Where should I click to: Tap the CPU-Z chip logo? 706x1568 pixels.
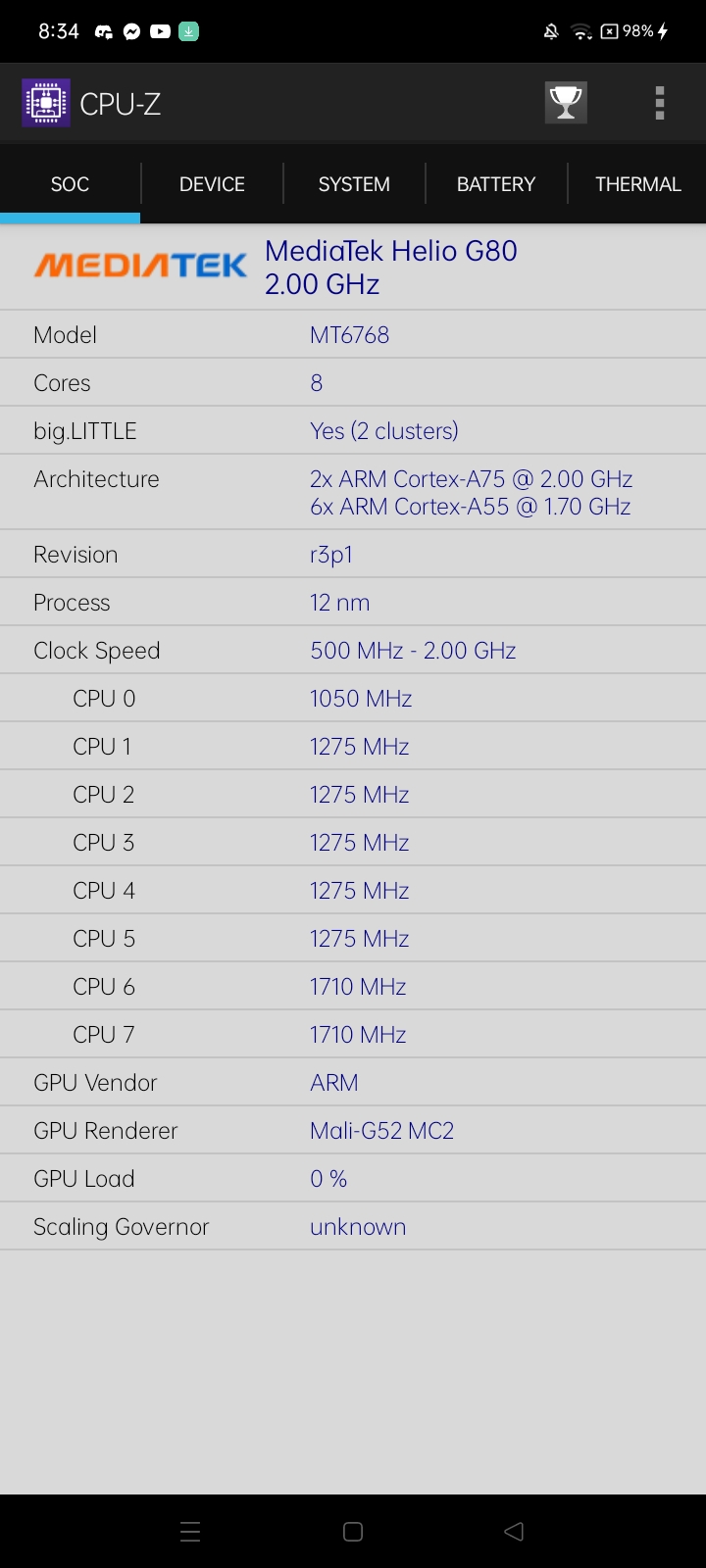click(x=45, y=102)
